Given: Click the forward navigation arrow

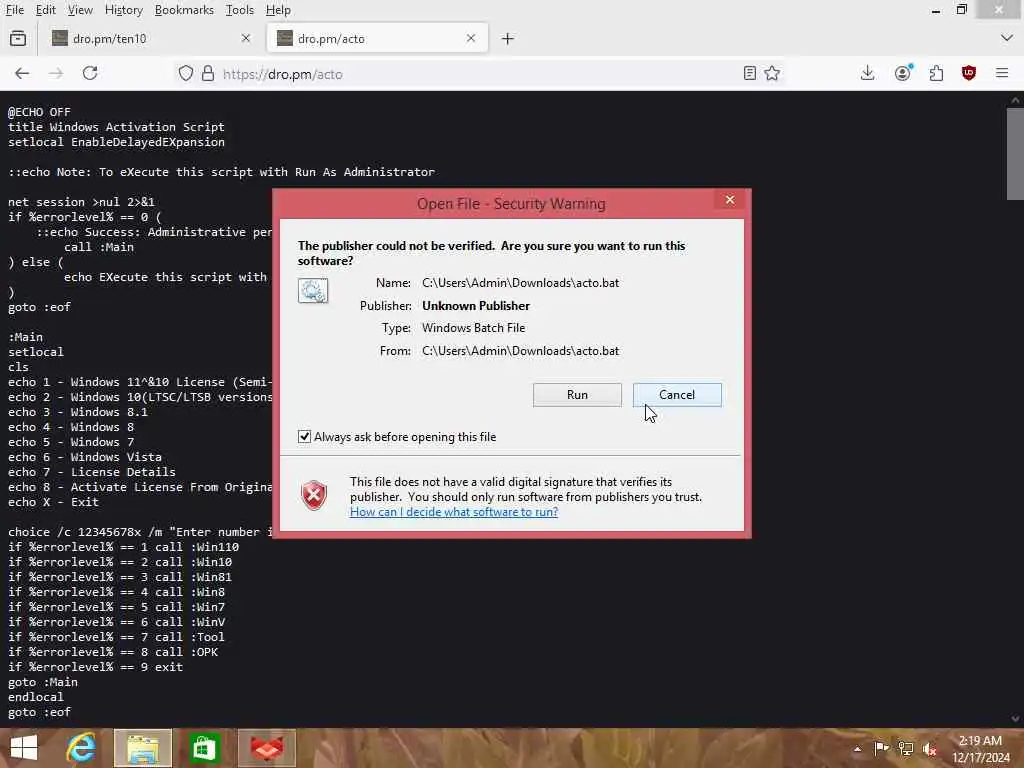Looking at the screenshot, I should (x=56, y=73).
